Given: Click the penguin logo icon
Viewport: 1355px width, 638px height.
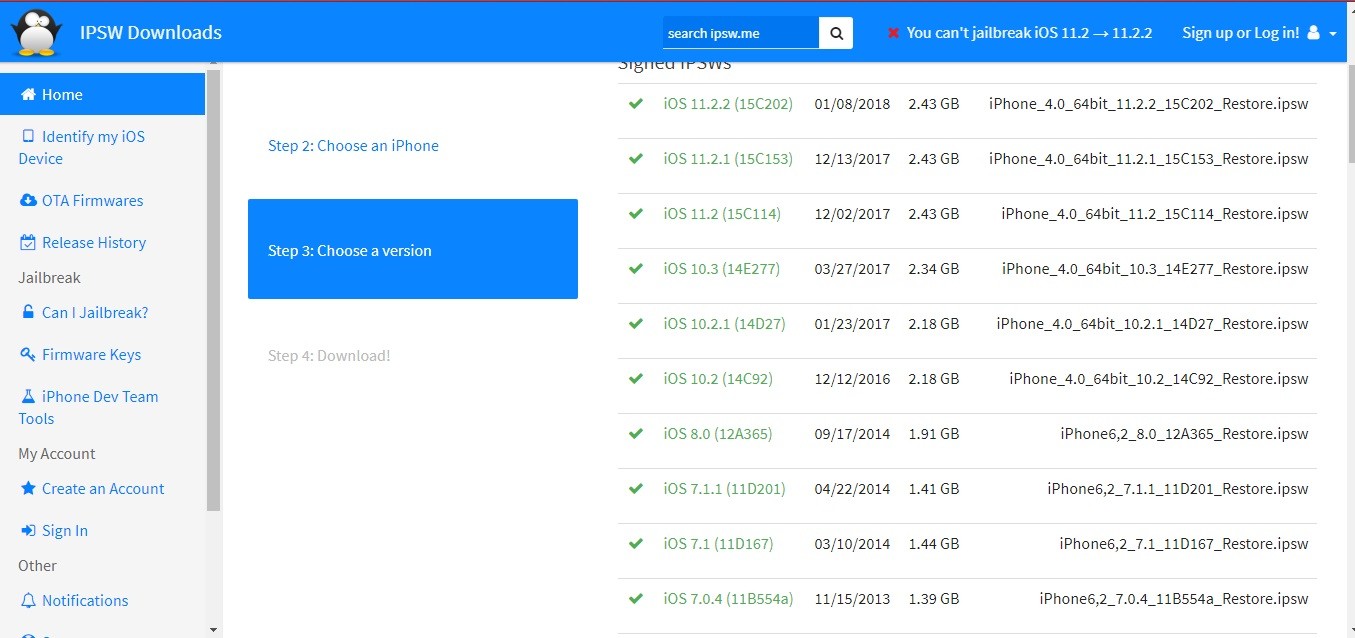Looking at the screenshot, I should [x=37, y=32].
